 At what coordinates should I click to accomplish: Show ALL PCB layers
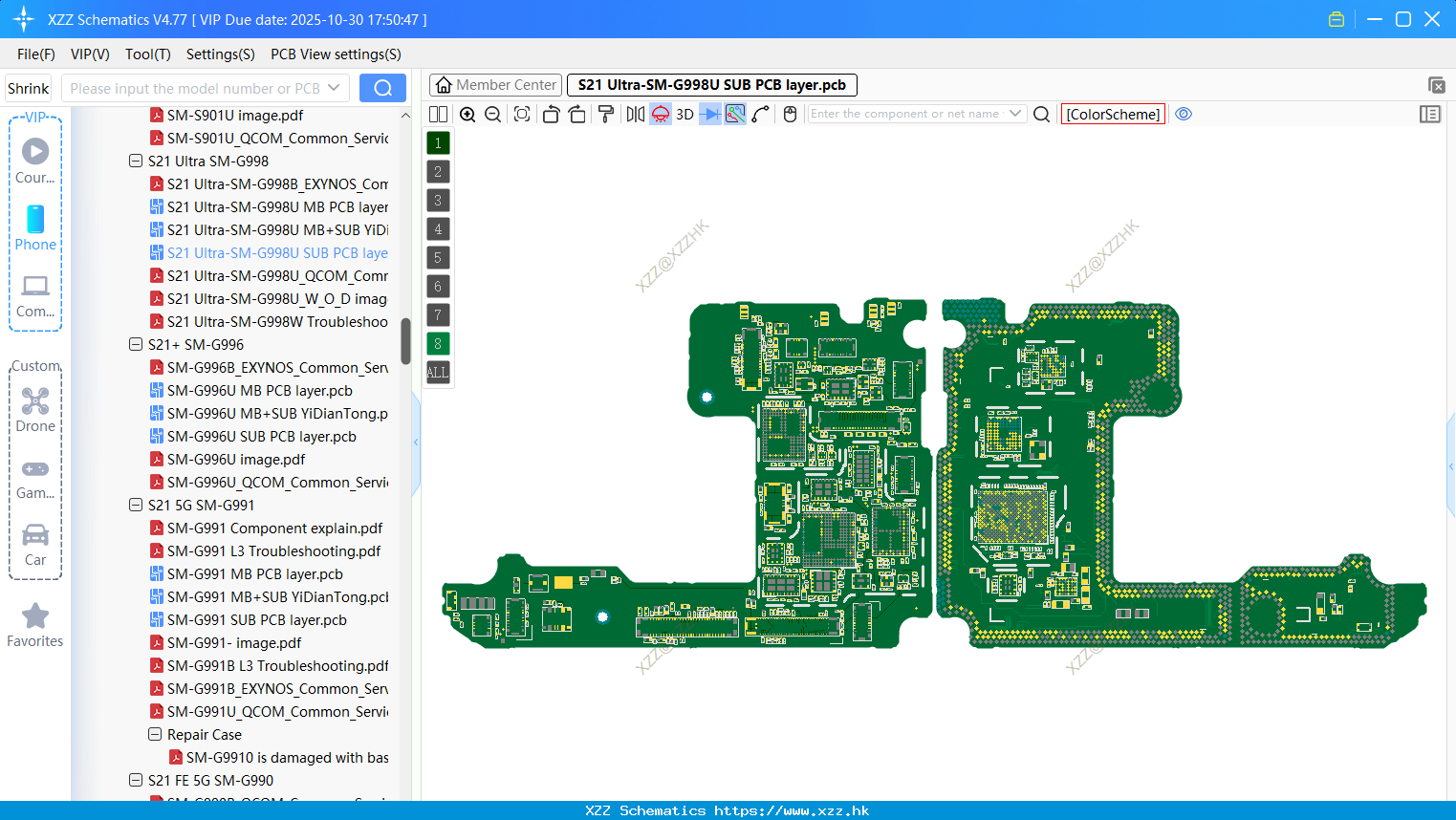[438, 372]
